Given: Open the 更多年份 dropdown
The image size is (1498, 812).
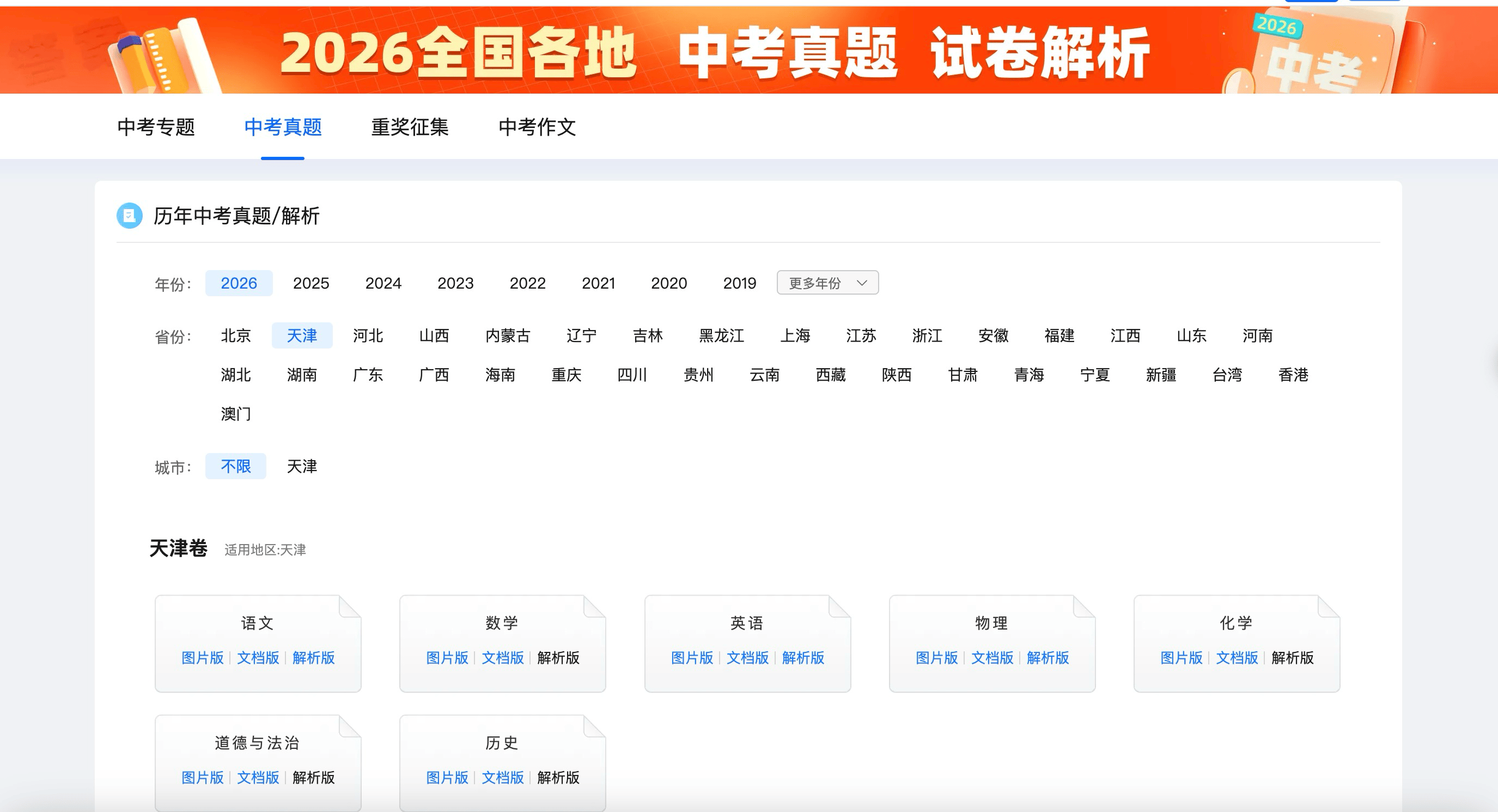Looking at the screenshot, I should click(827, 283).
